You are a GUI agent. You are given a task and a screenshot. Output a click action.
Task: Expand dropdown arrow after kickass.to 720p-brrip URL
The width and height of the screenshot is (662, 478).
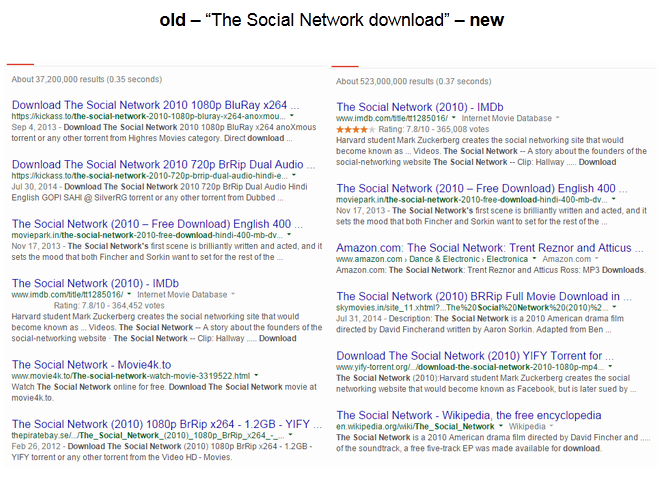tap(294, 175)
